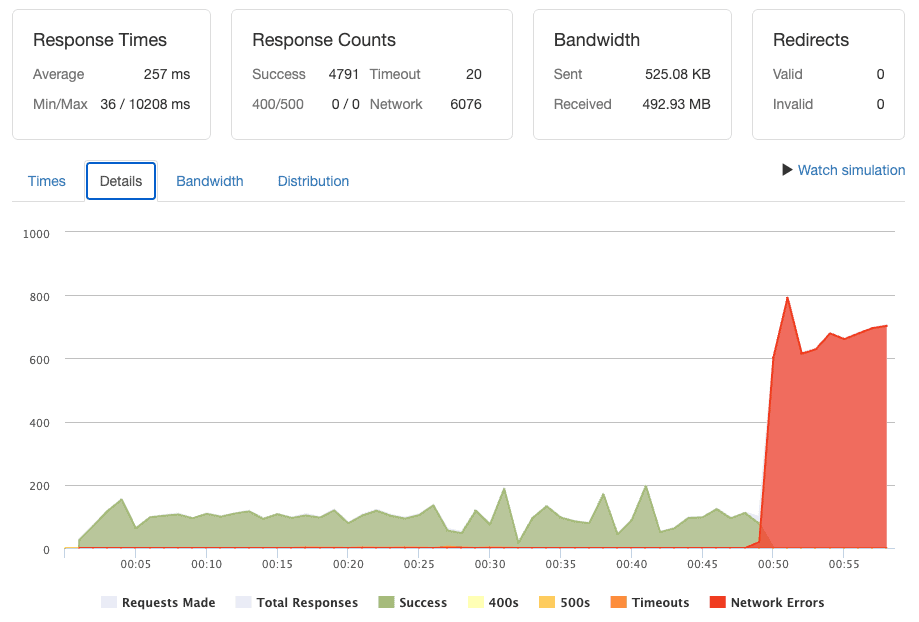The width and height of the screenshot is (919, 622).
Task: Toggle the Network Errors legend entry
Action: click(x=767, y=602)
